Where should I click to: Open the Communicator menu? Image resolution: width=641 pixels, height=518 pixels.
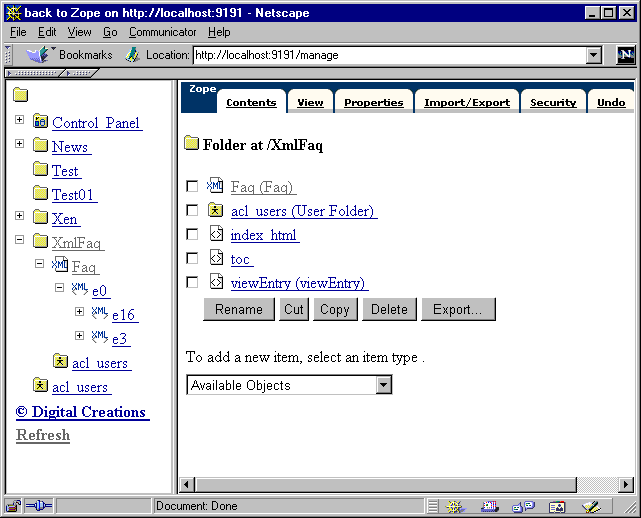tap(162, 32)
